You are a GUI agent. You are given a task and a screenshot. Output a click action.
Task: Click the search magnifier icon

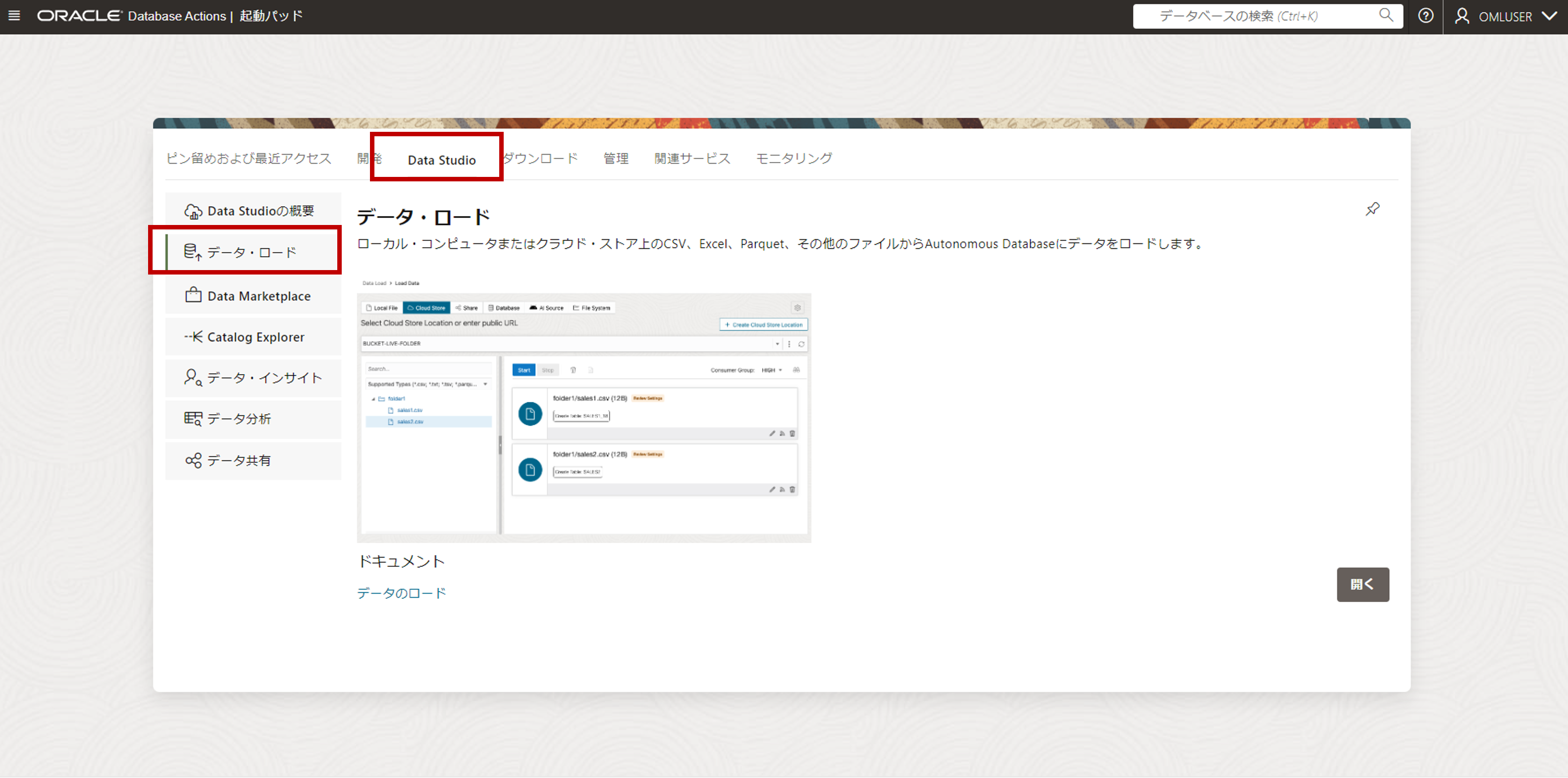[x=1385, y=15]
